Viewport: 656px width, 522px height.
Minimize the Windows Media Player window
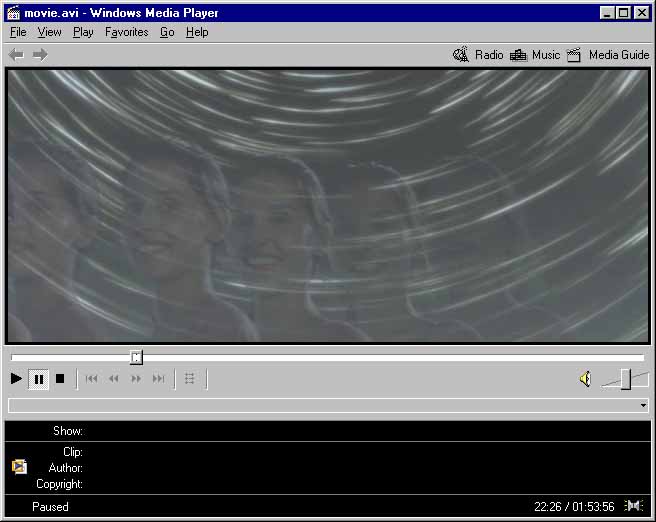coord(606,13)
